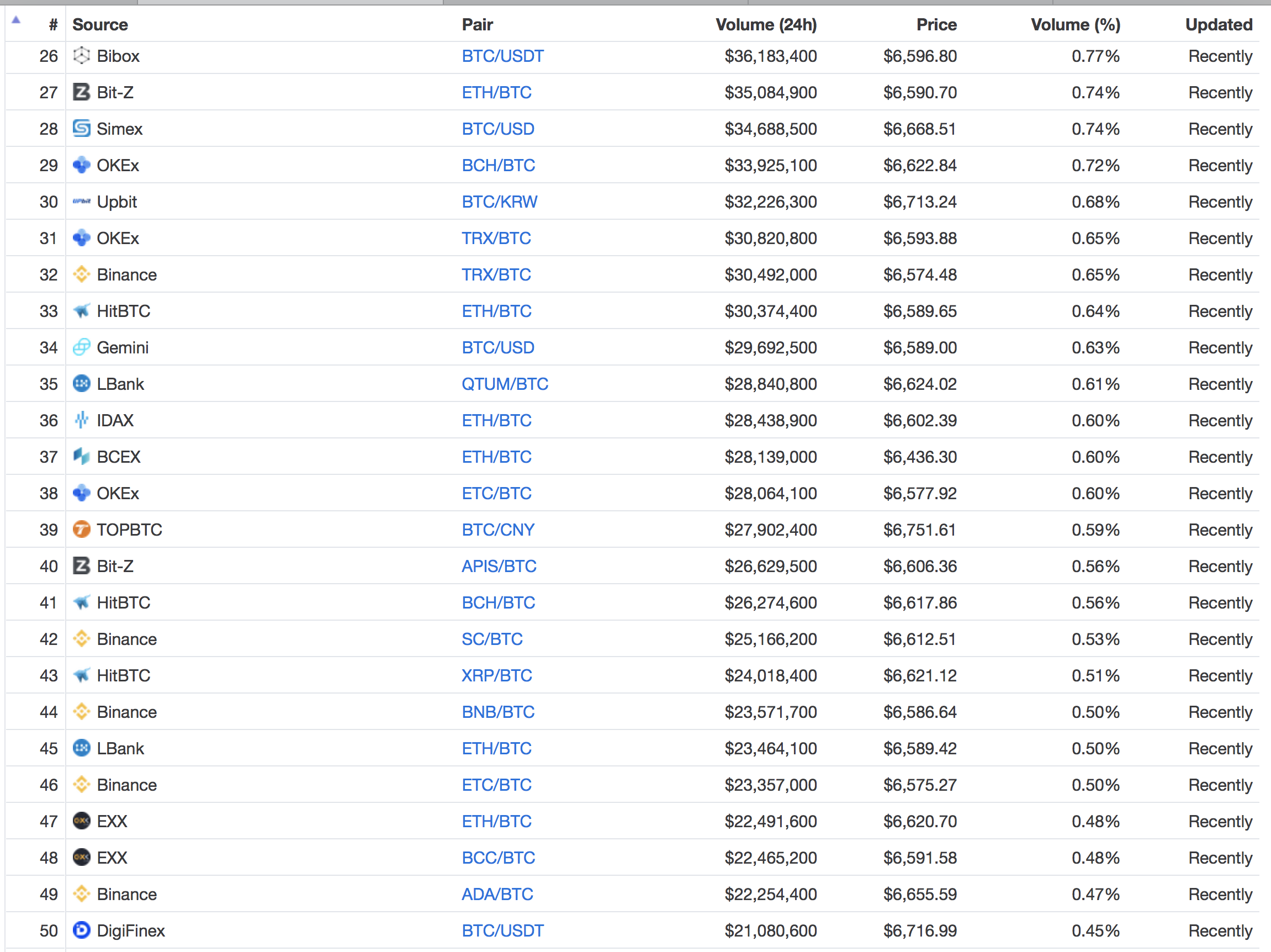This screenshot has width=1271, height=952.
Task: Sort by the Updated column header
Action: click(1219, 25)
